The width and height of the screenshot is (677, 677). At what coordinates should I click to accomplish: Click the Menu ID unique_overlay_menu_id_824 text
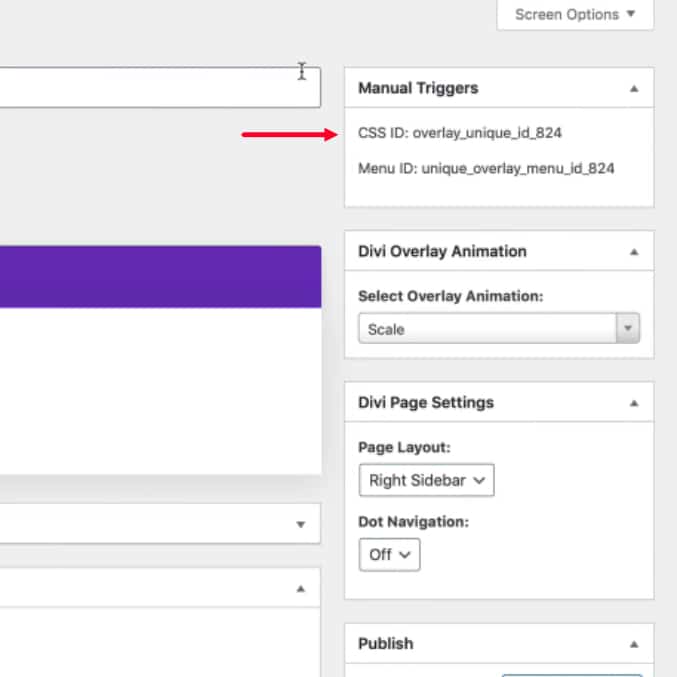coord(486,169)
